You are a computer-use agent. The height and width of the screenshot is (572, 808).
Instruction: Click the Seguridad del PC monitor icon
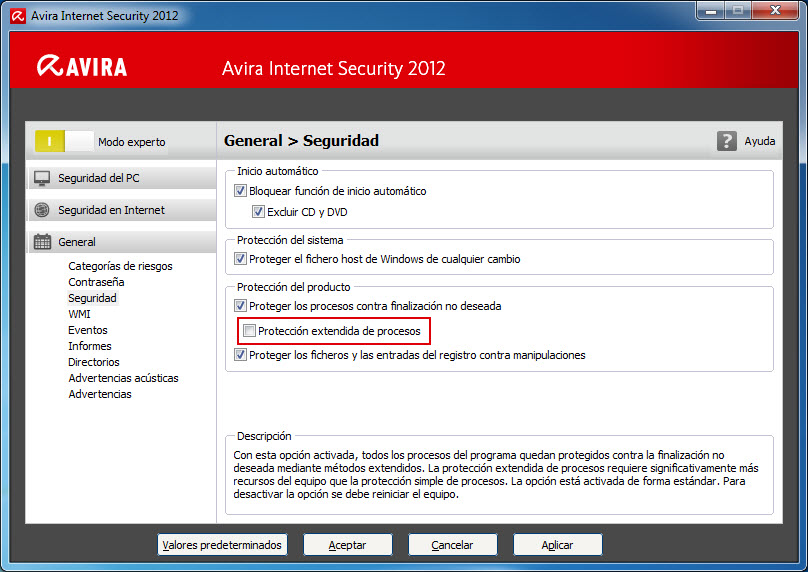pos(42,178)
